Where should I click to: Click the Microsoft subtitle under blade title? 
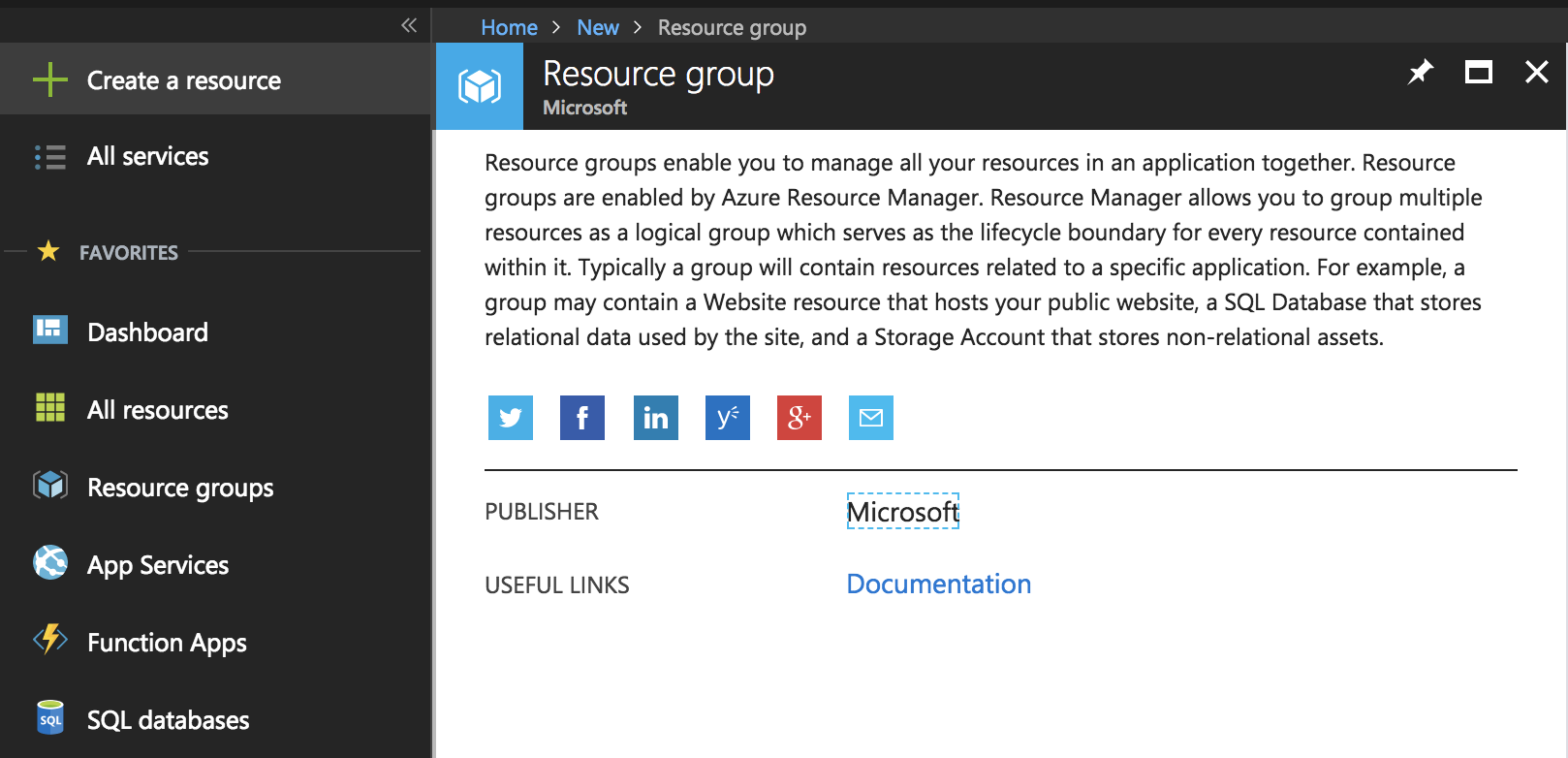pyautogui.click(x=584, y=108)
